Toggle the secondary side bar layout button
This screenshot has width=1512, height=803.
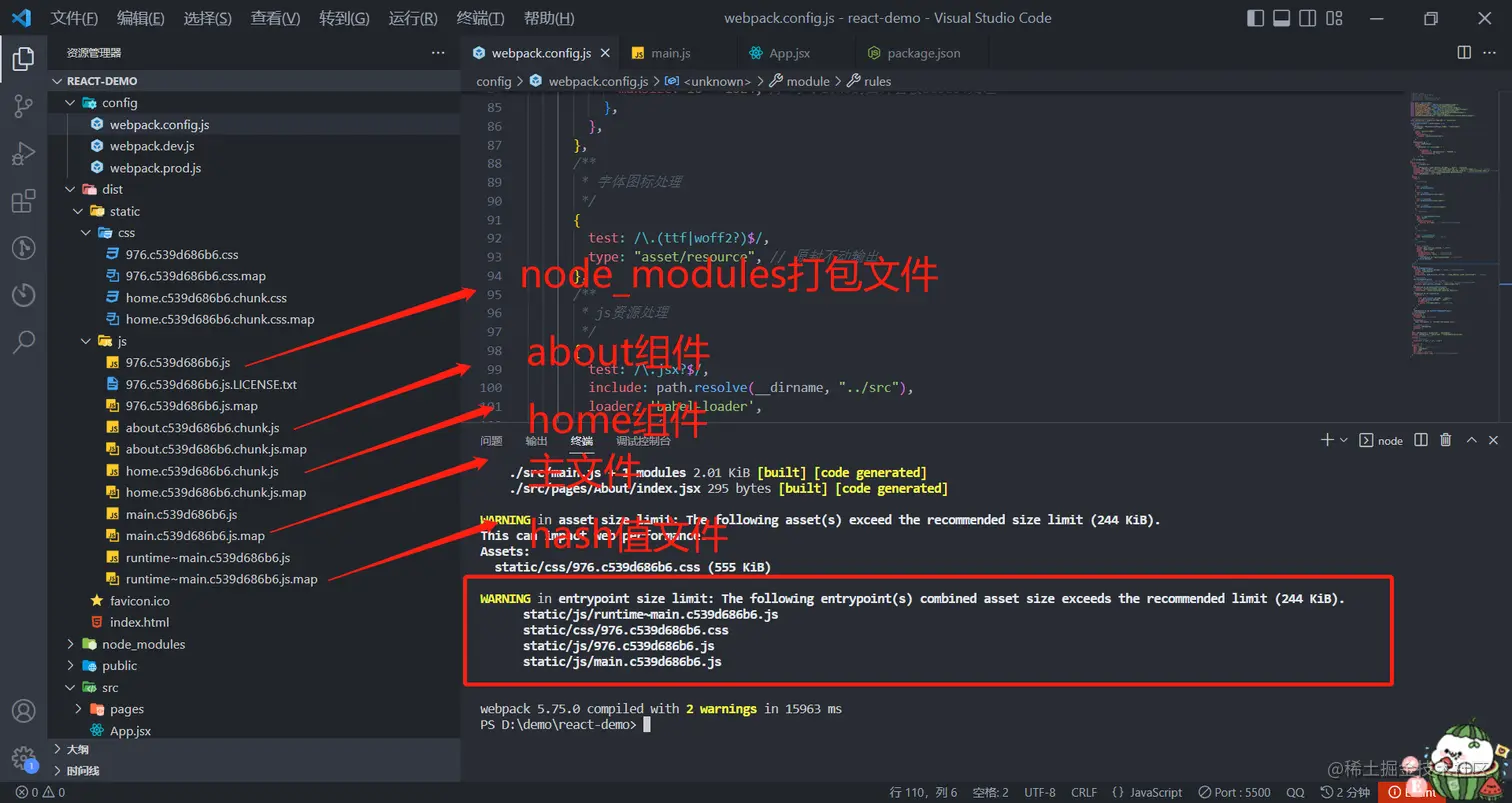(x=1307, y=18)
